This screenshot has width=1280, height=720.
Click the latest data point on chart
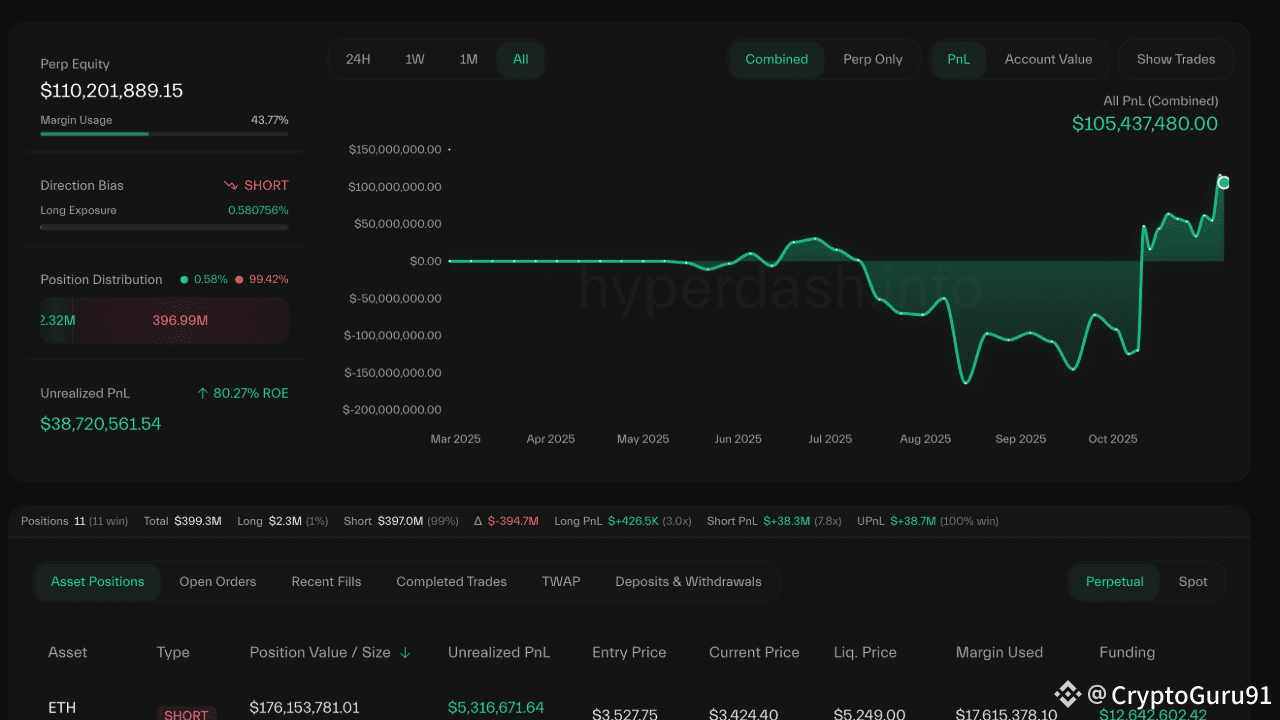pyautogui.click(x=1223, y=182)
